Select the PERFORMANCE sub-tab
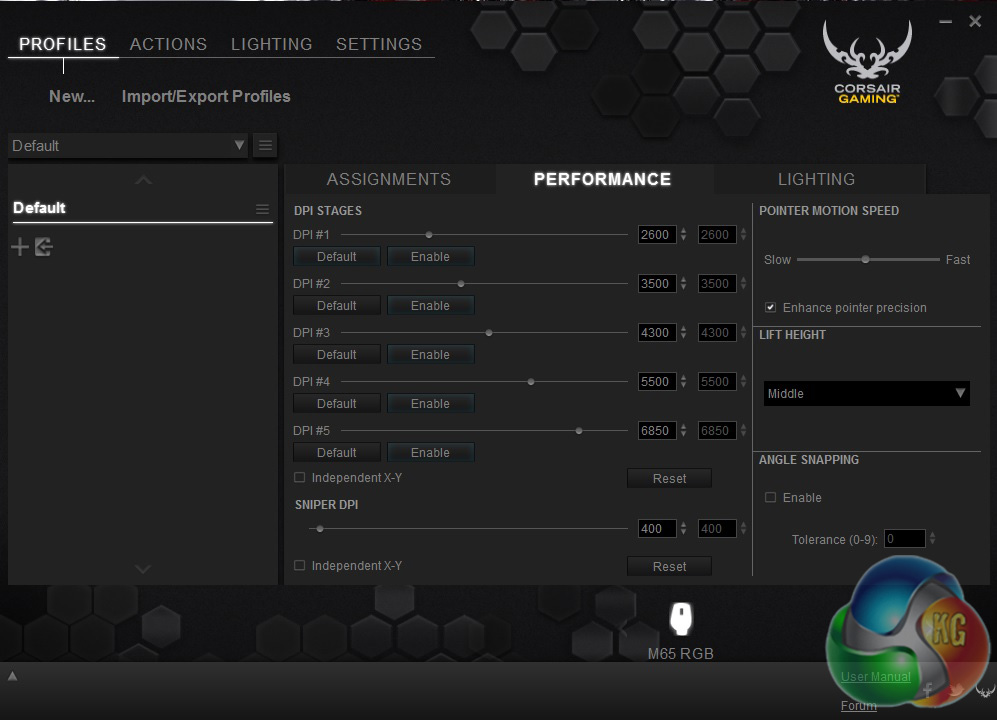Viewport: 997px width, 720px height. coord(603,179)
